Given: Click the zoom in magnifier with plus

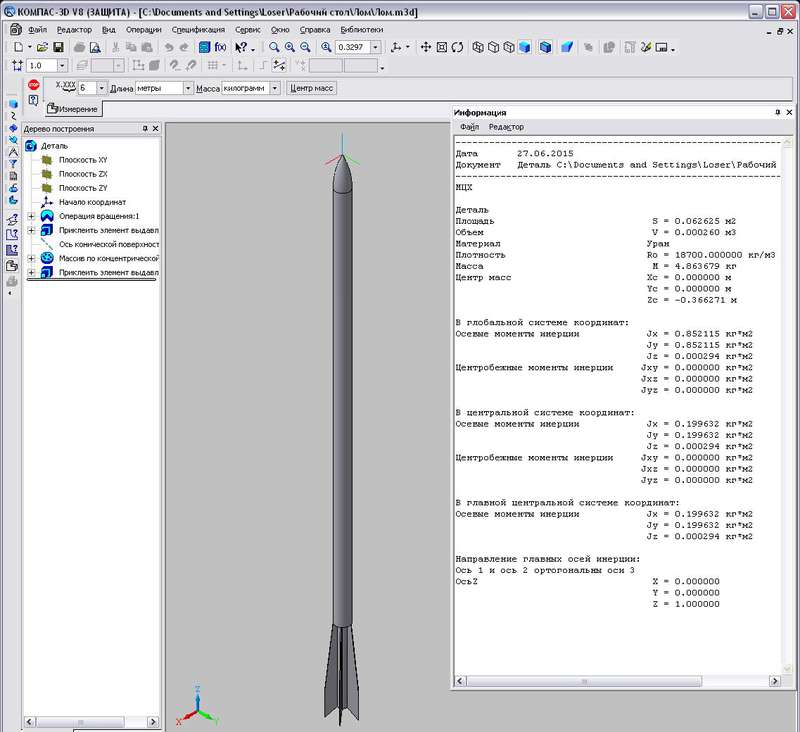Looking at the screenshot, I should pyautogui.click(x=290, y=47).
